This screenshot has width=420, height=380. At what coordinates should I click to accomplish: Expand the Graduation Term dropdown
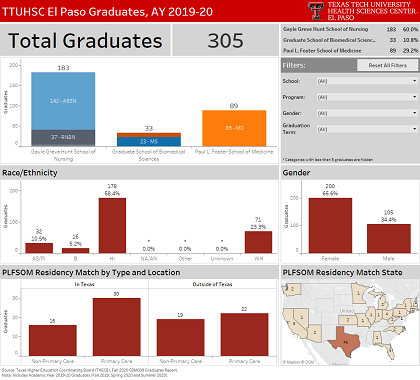click(367, 129)
